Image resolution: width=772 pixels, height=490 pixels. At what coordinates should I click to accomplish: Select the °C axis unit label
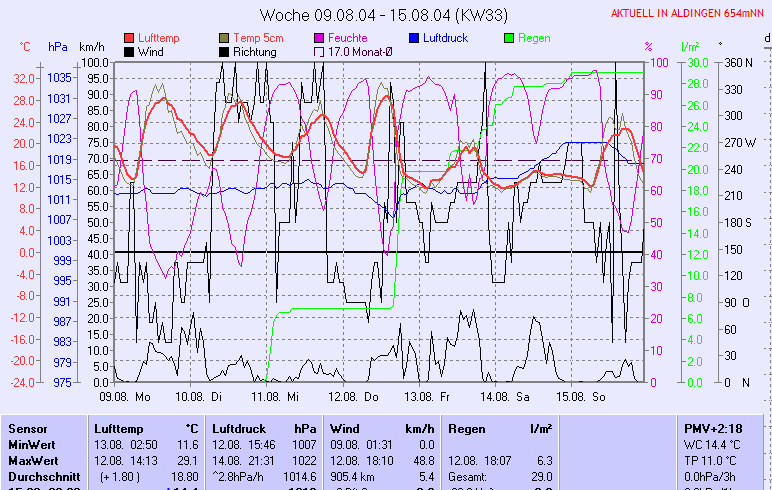pyautogui.click(x=25, y=47)
